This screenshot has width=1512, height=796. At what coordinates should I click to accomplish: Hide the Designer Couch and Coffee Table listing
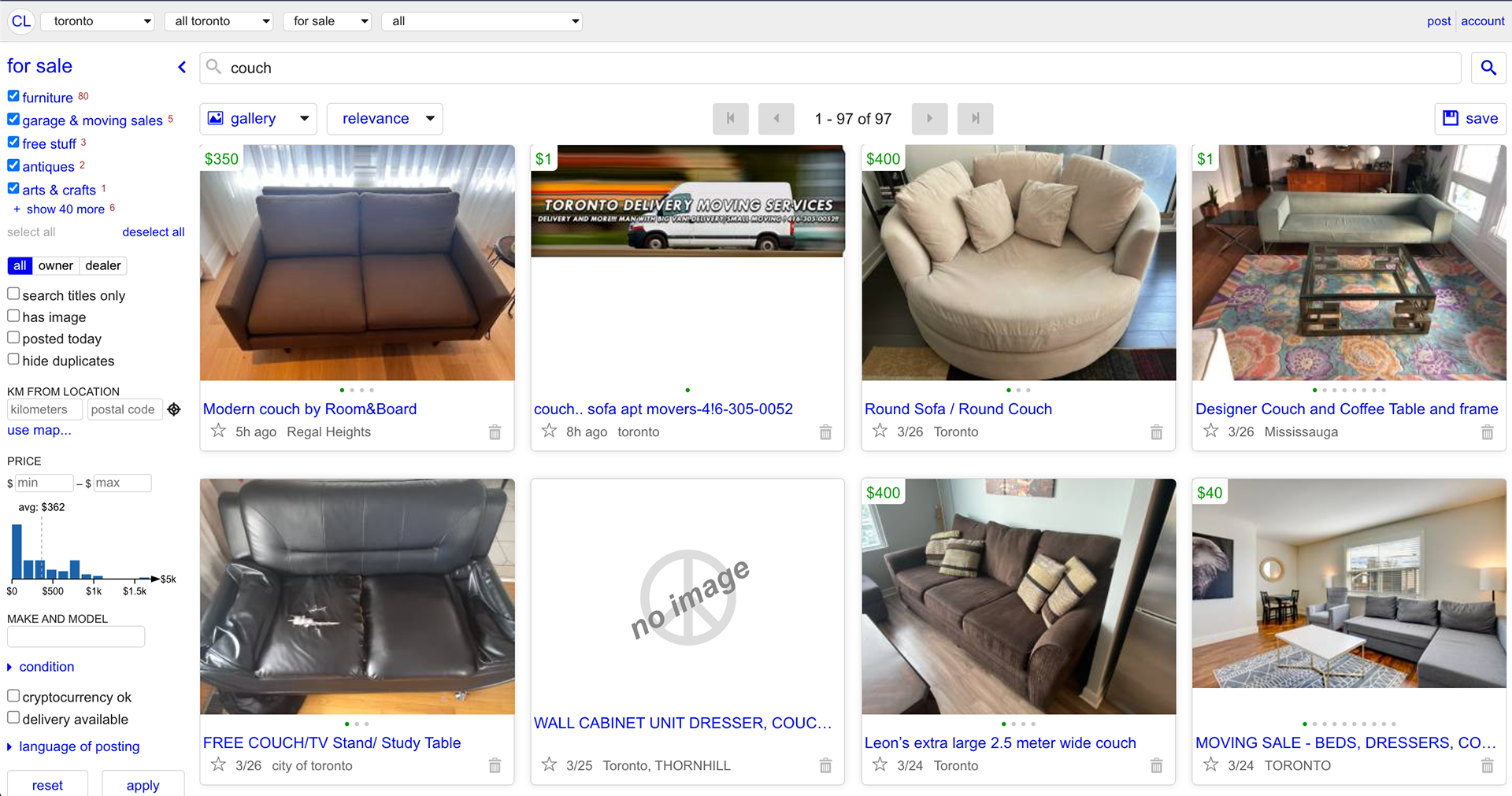1487,431
